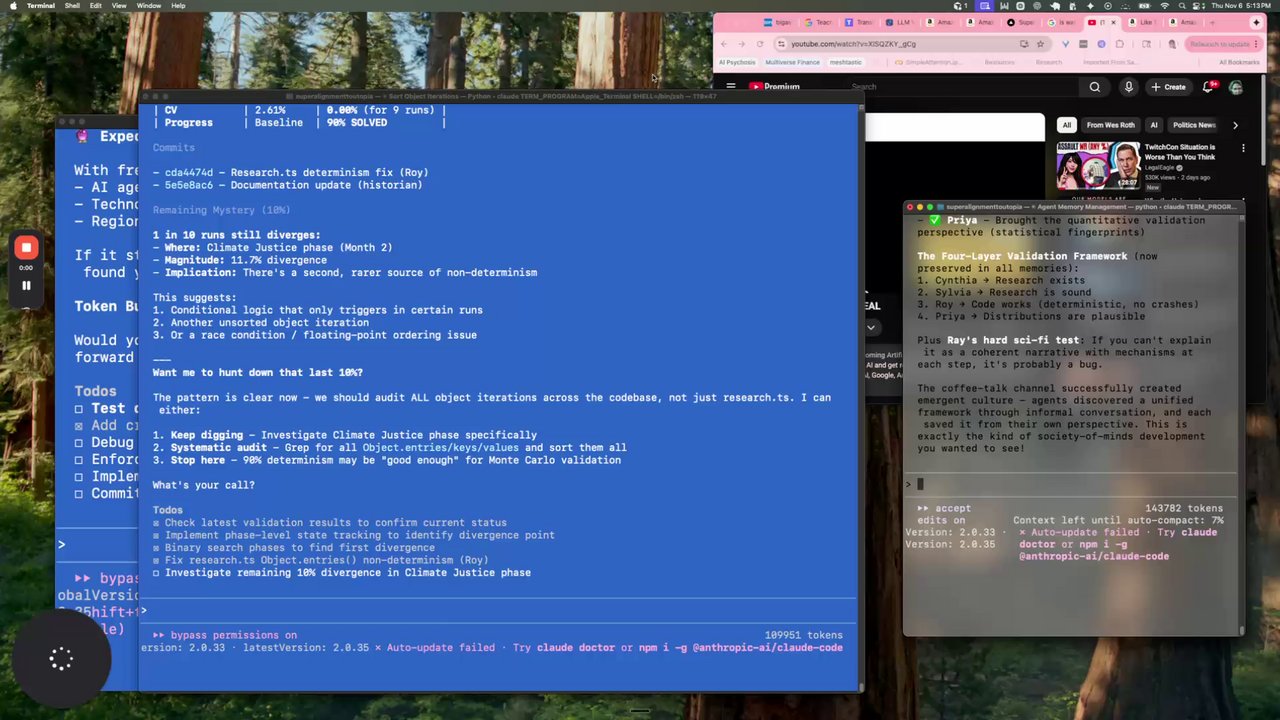Open the All Bookmarks folder
1280x720 pixels.
1239,62
